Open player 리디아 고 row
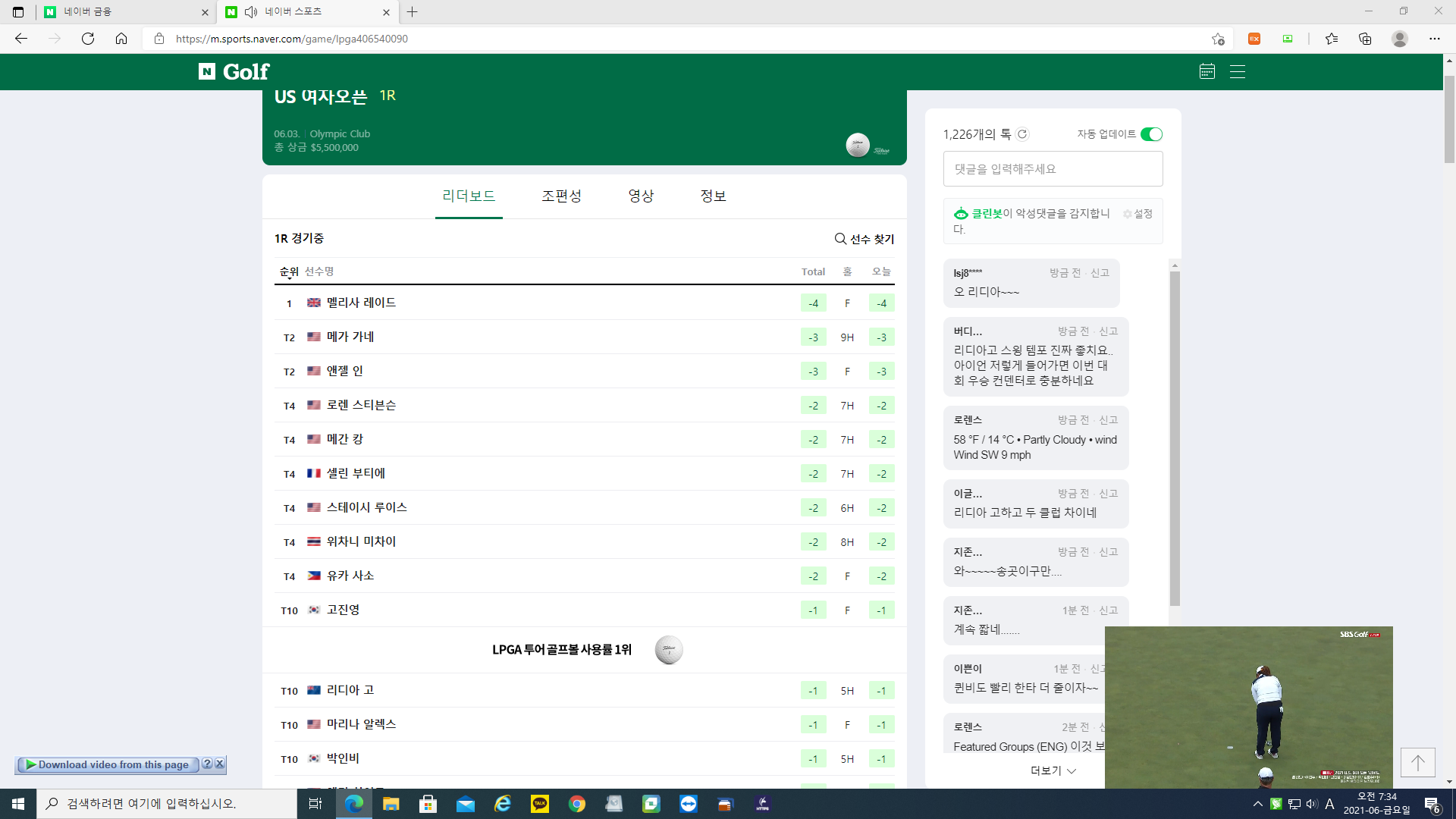 point(584,690)
